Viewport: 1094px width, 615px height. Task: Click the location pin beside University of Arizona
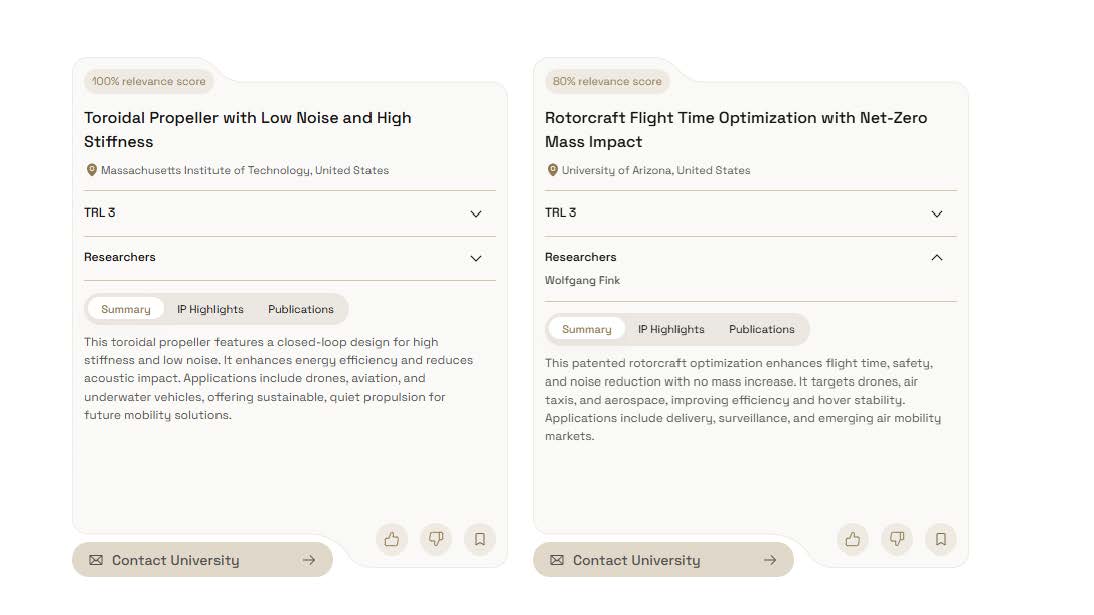tap(552, 171)
